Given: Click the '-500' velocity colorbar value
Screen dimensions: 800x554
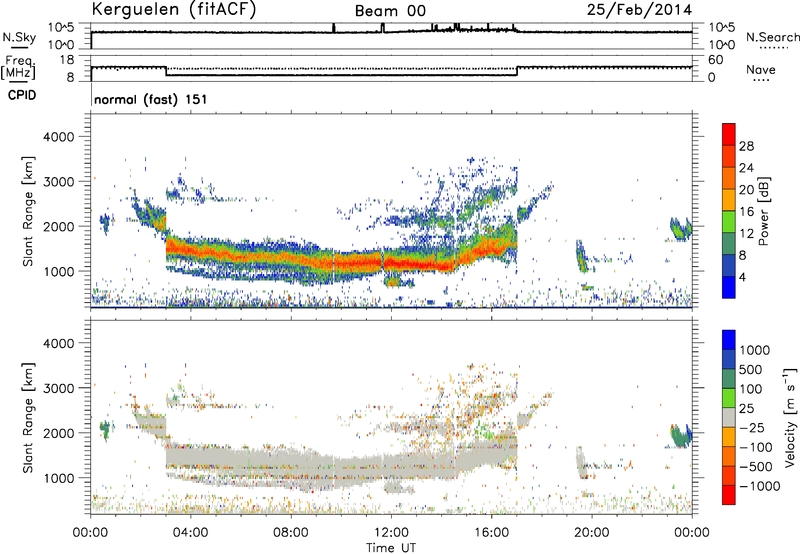Looking at the screenshot, I should [755, 467].
